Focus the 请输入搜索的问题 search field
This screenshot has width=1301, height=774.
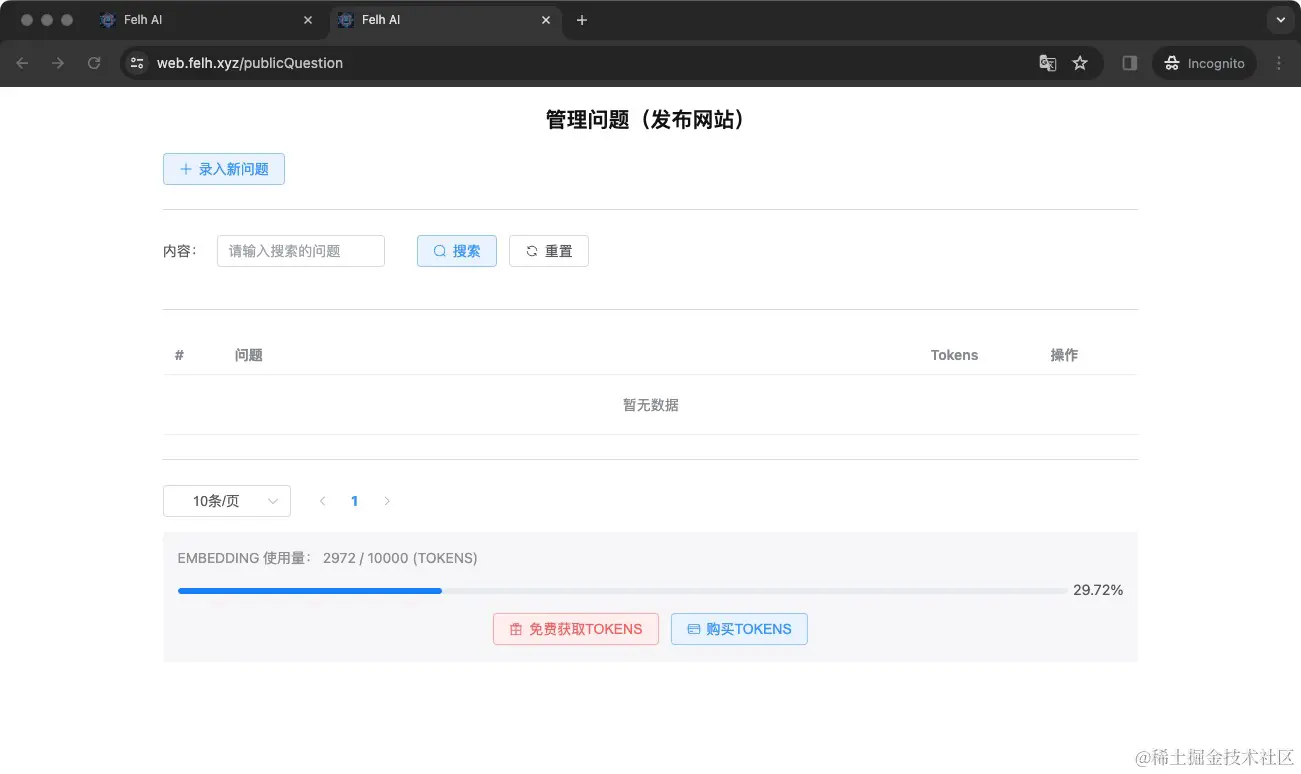pos(301,251)
